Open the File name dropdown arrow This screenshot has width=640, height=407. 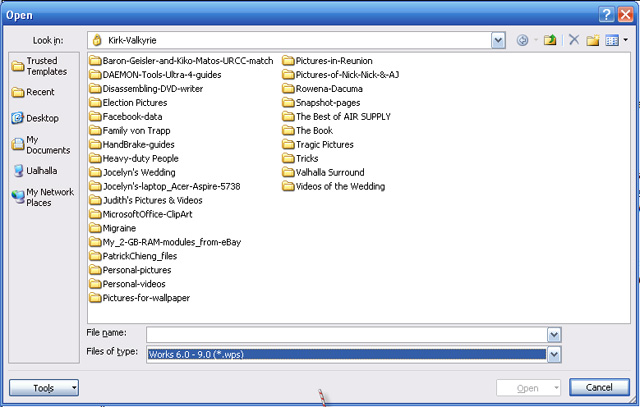[553, 334]
